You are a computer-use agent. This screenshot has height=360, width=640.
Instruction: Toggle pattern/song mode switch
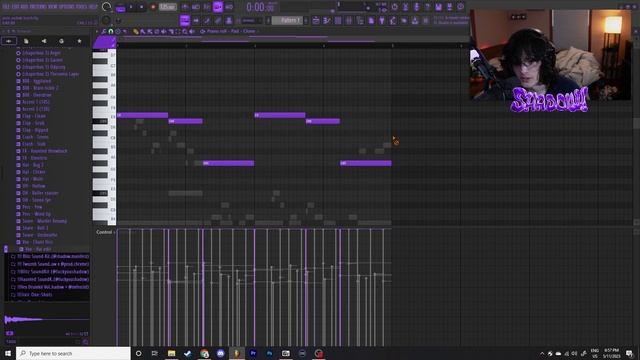120,7
